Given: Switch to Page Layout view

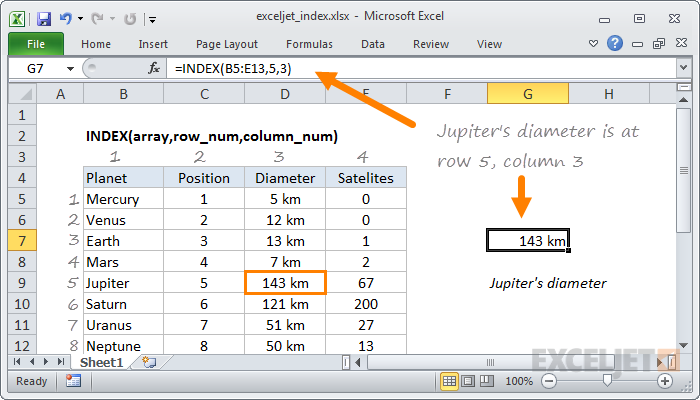Looking at the screenshot, I should point(469,381).
